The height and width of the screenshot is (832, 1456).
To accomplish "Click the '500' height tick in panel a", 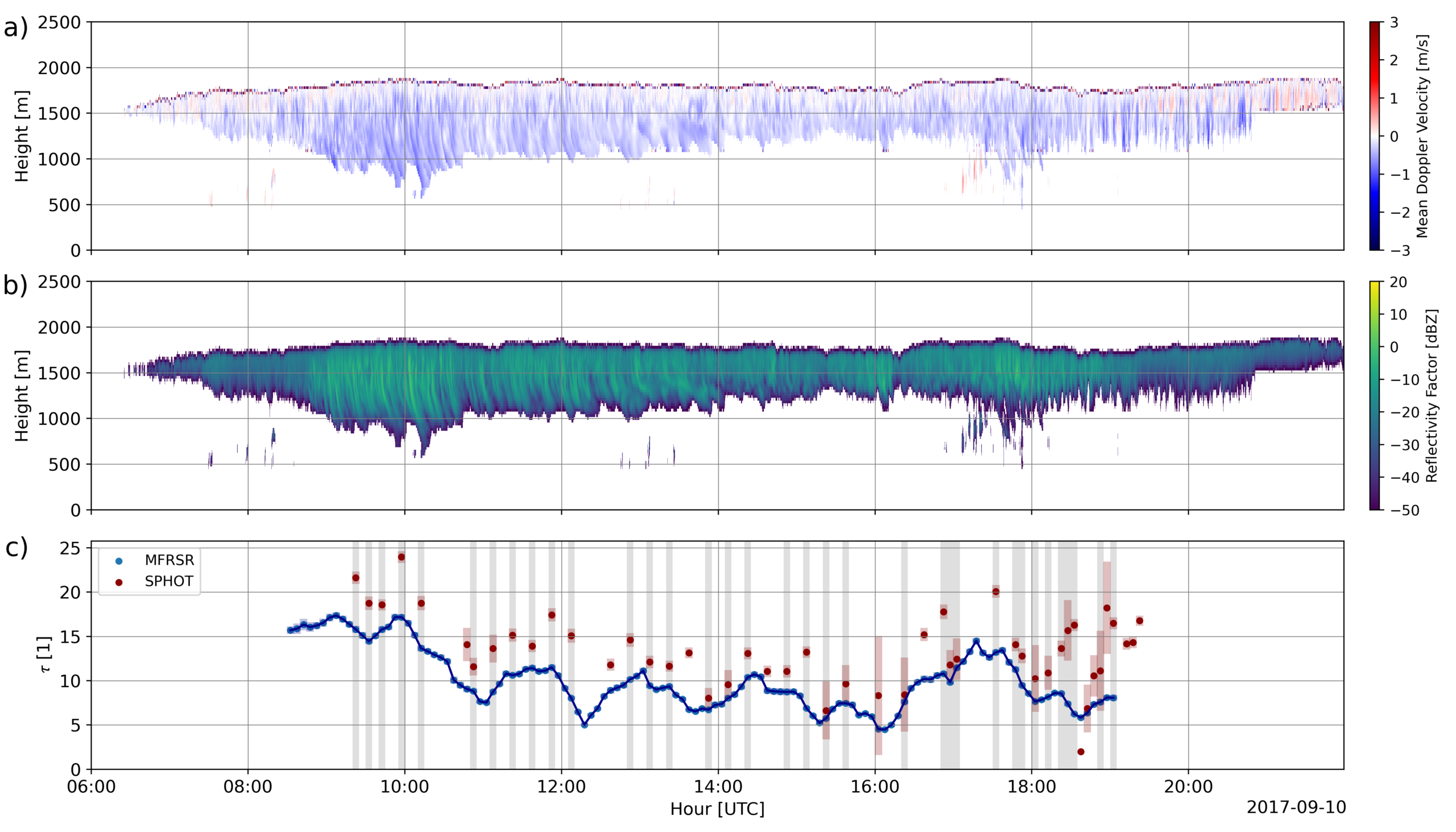I will coord(65,205).
